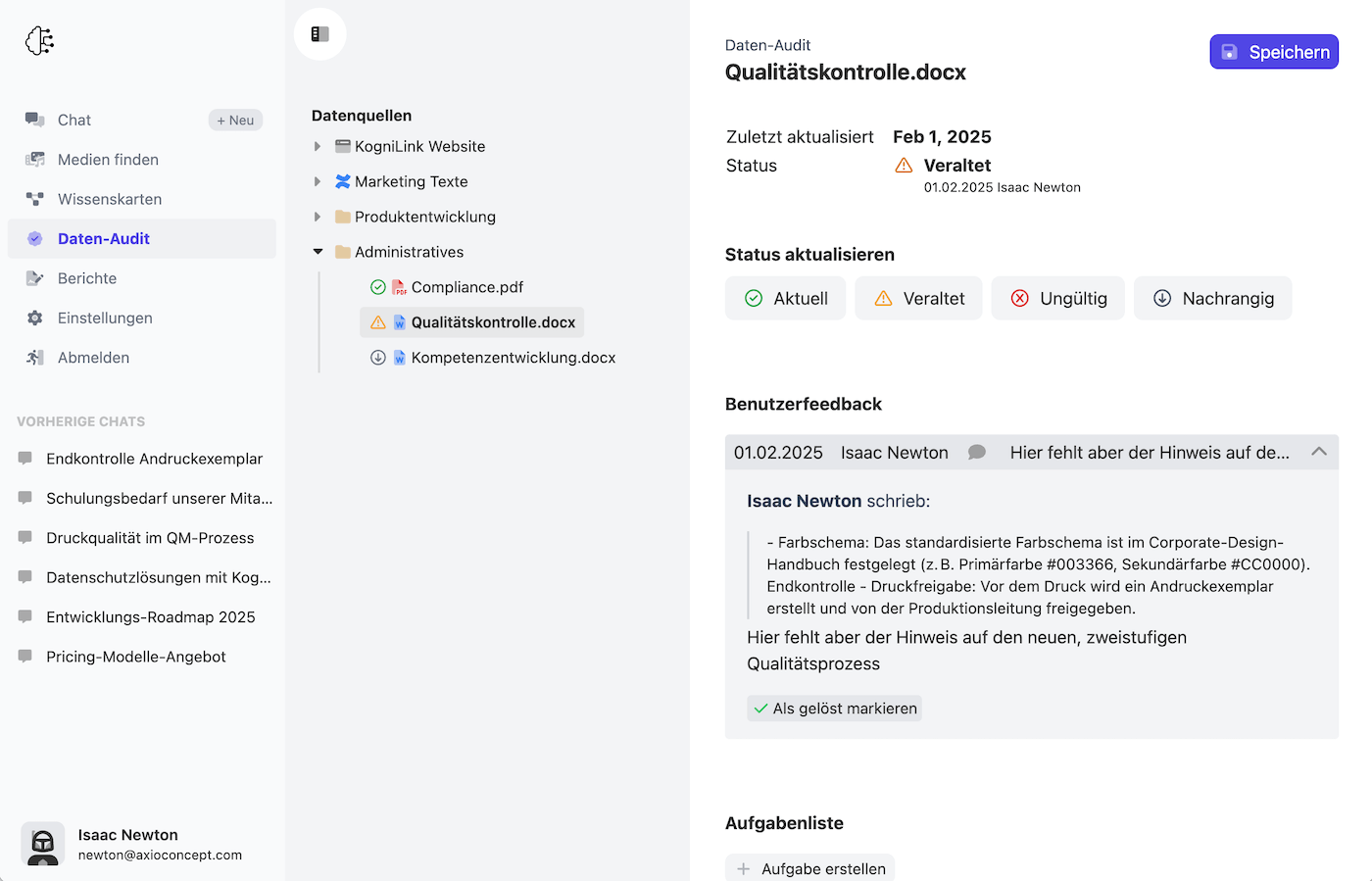Expand the KogniLink Website data source

tap(317, 146)
